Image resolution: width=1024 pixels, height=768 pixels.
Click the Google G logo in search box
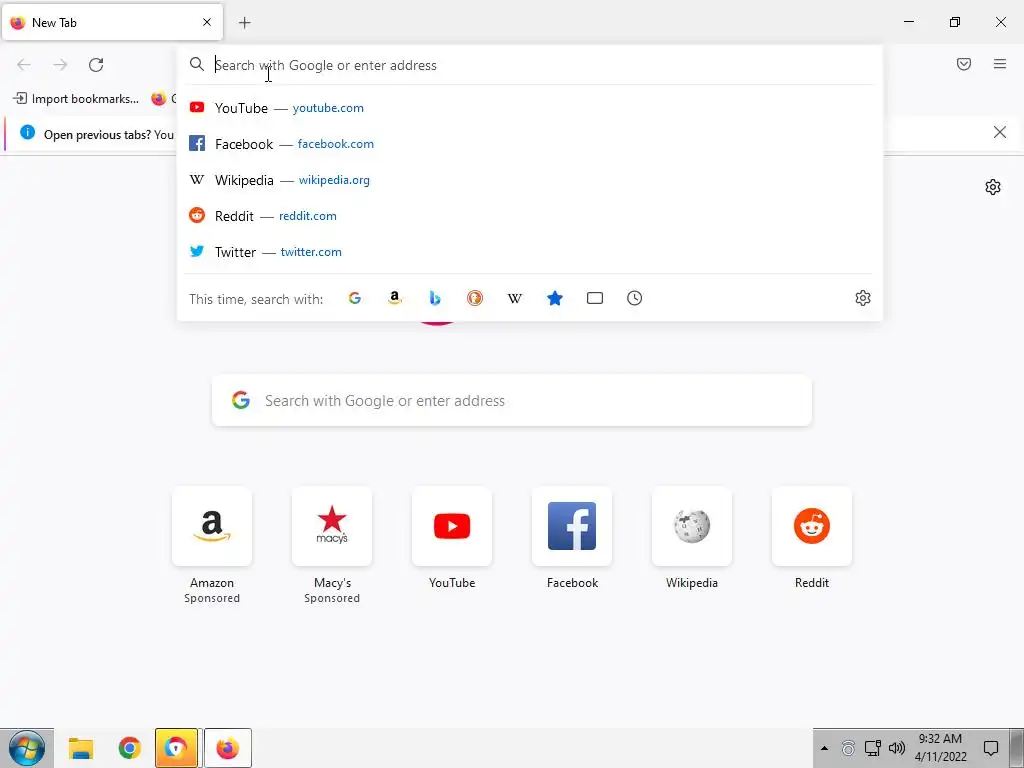(241, 400)
